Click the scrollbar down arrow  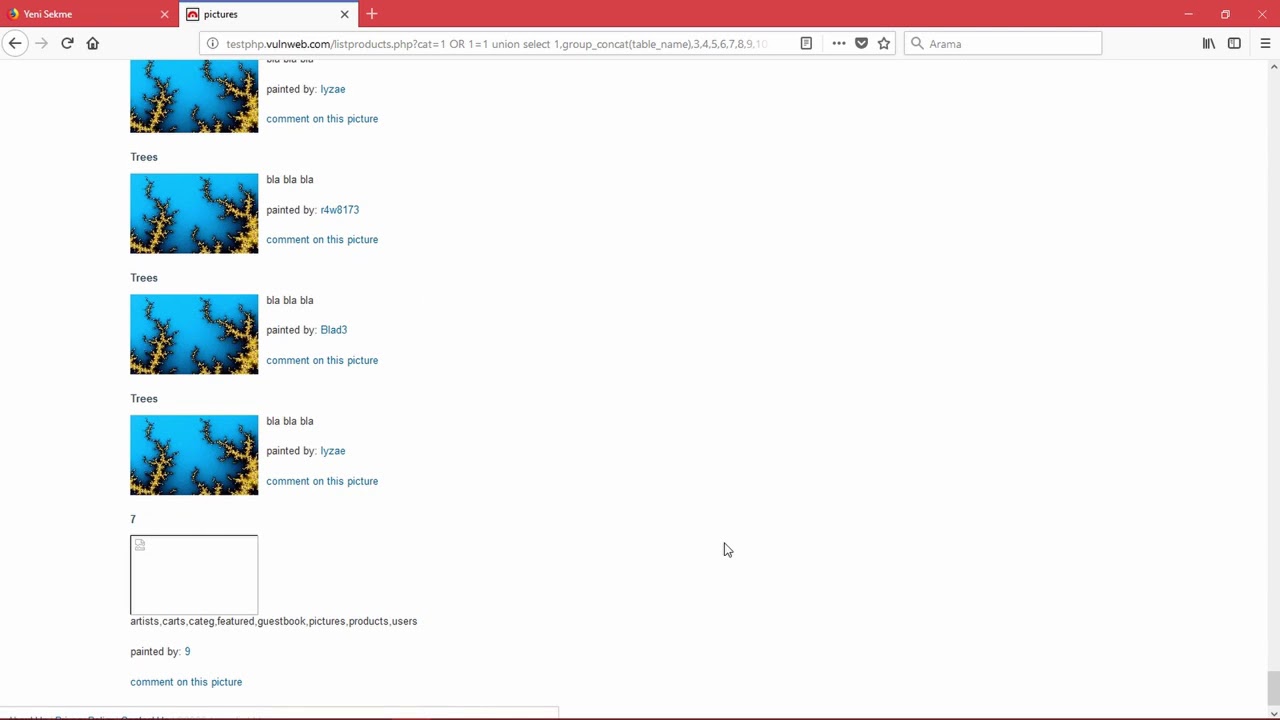(1273, 712)
